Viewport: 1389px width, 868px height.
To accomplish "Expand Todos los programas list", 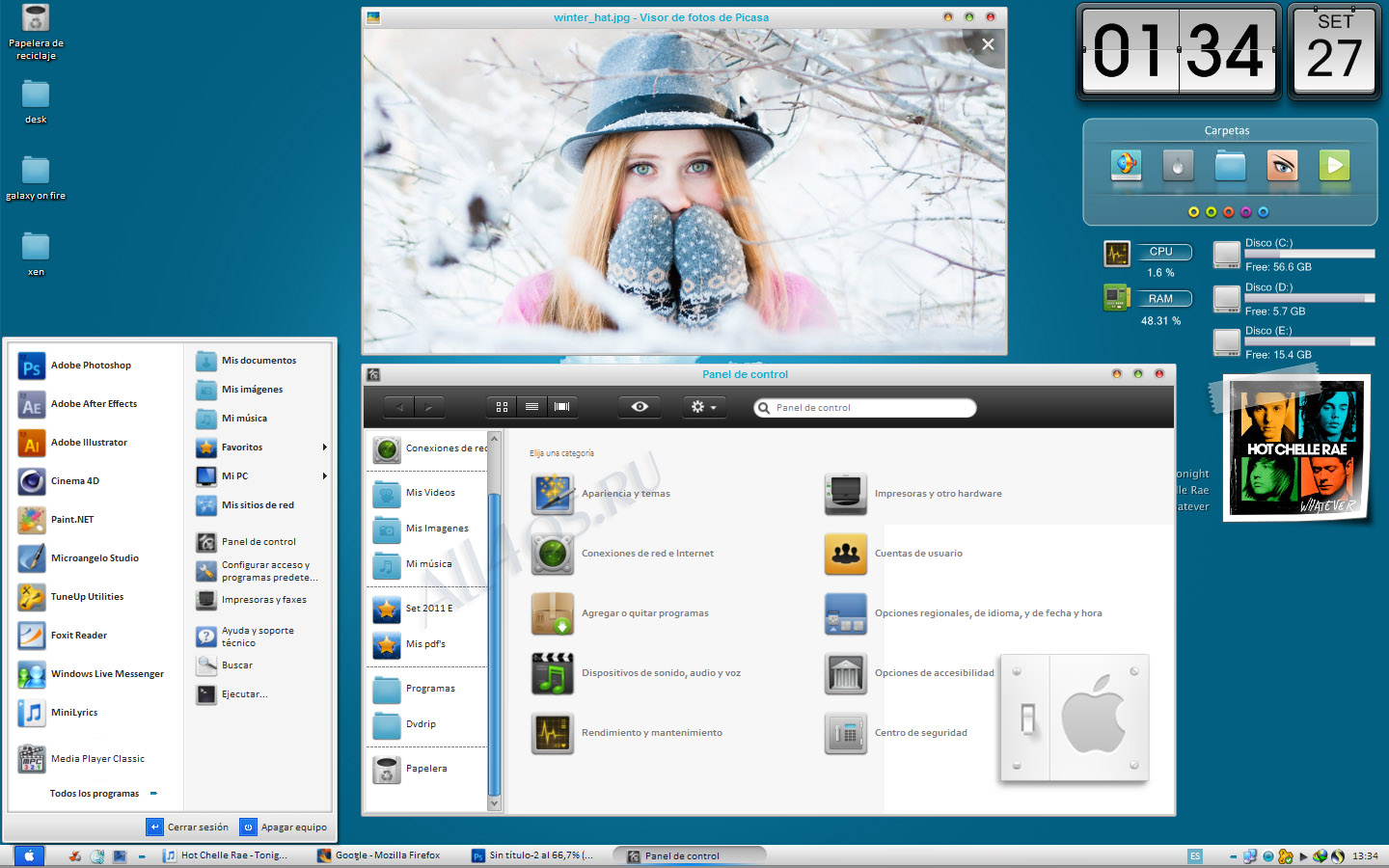I will 95,794.
